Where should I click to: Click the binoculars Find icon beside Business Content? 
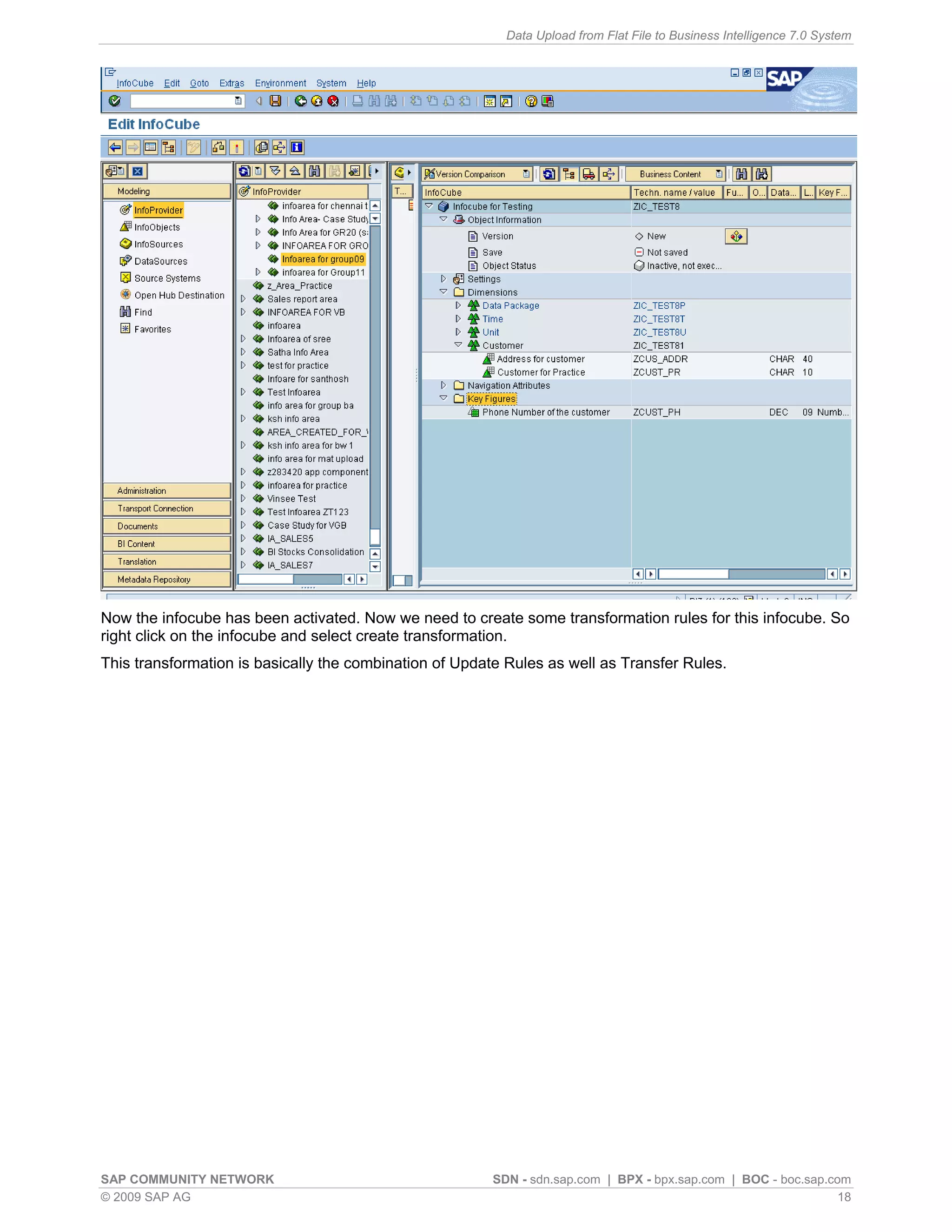pyautogui.click(x=741, y=174)
